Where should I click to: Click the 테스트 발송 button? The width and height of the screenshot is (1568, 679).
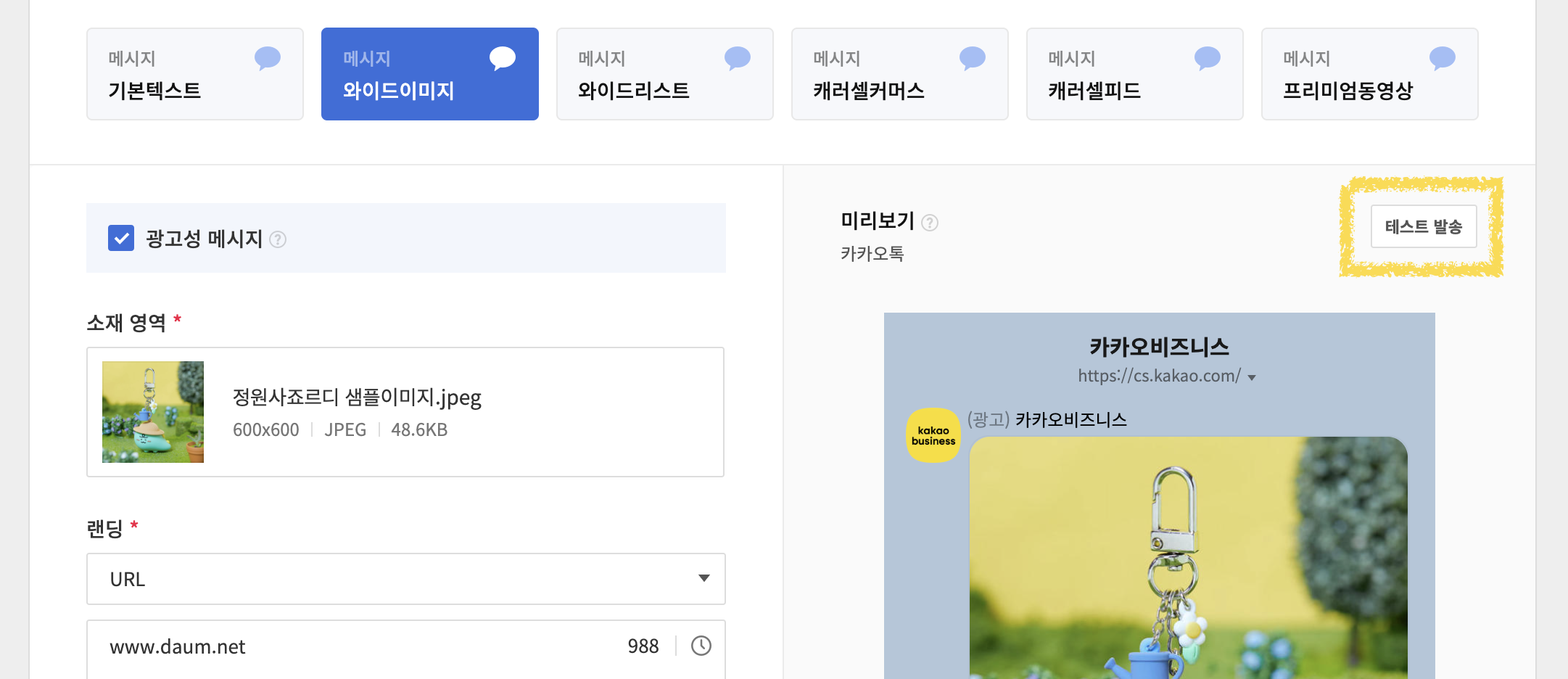pyautogui.click(x=1423, y=227)
